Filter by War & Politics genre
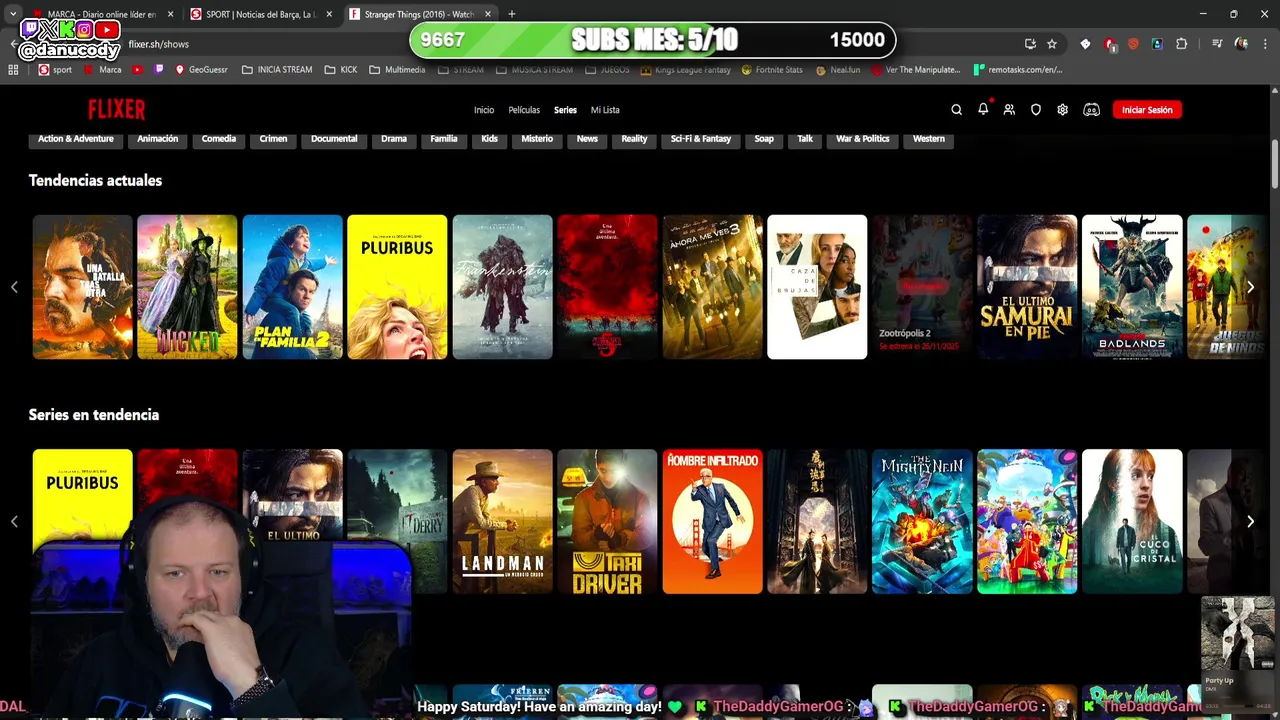The width and height of the screenshot is (1280, 720). pyautogui.click(x=863, y=139)
